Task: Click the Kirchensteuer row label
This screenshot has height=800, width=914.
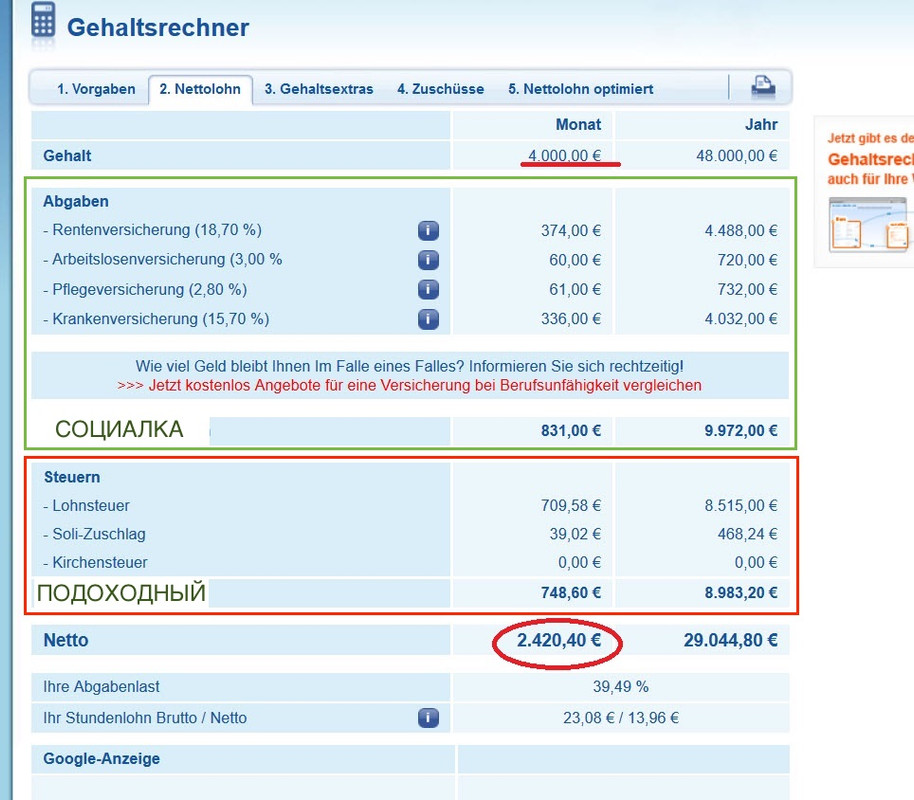Action: point(95,563)
